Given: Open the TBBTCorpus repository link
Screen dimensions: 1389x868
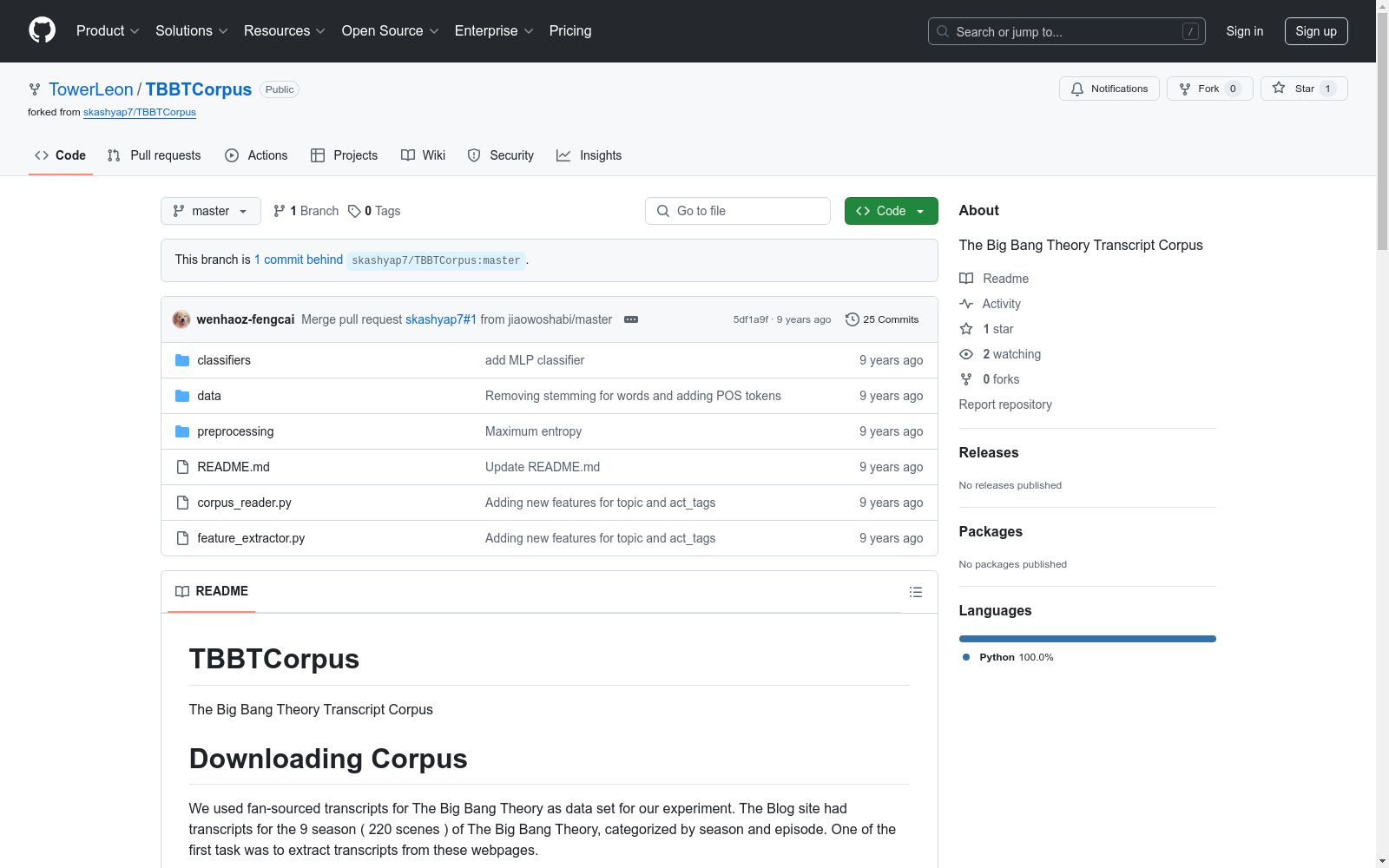Looking at the screenshot, I should click(x=199, y=89).
